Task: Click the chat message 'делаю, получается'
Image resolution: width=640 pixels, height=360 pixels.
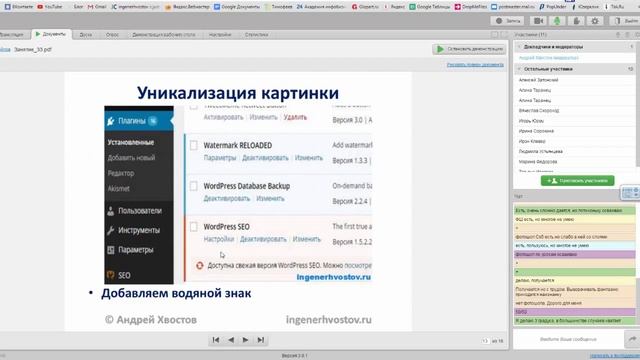Action: (575, 280)
